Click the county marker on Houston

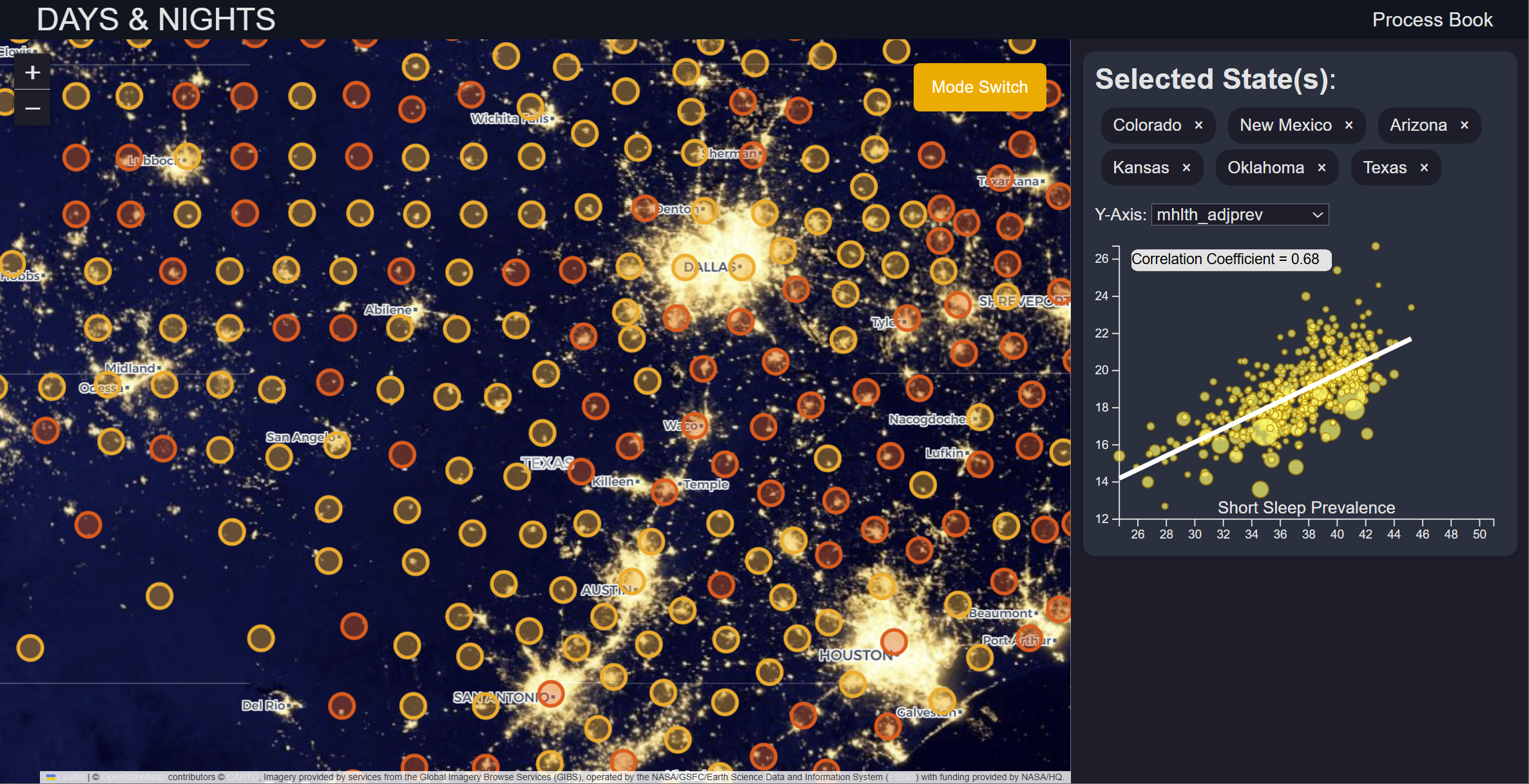tap(894, 641)
